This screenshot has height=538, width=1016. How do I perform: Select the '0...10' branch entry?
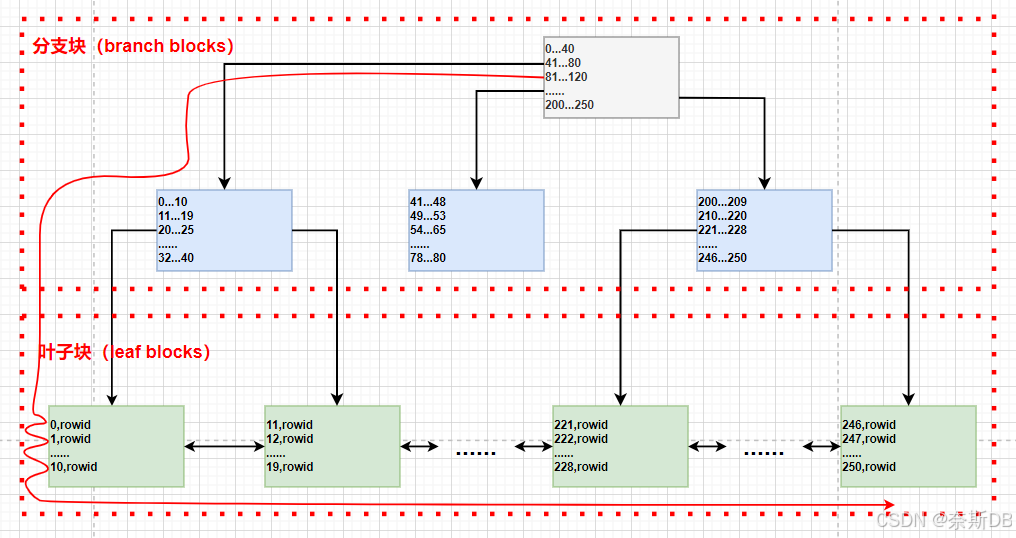(173, 202)
